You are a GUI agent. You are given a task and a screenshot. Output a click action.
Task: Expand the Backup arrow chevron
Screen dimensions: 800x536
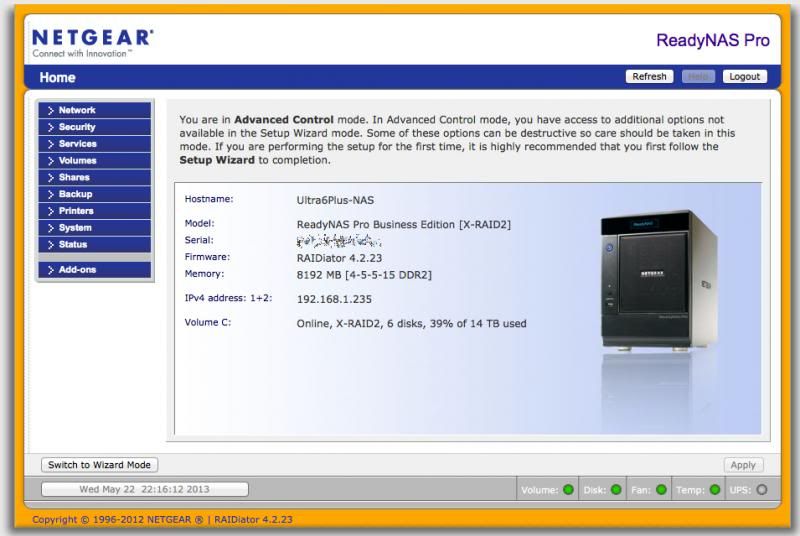51,194
